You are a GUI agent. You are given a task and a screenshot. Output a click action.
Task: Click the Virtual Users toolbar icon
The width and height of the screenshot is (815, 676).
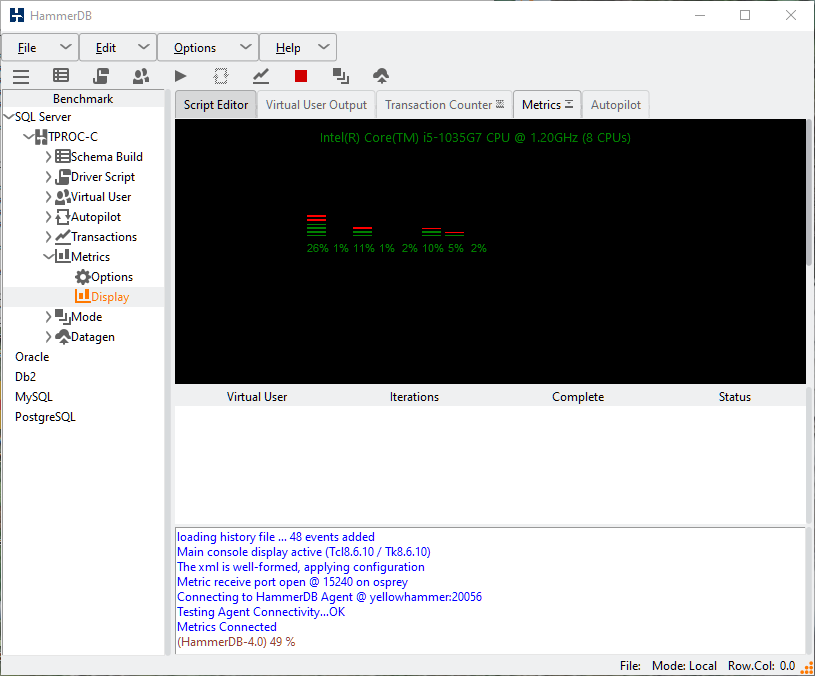click(x=141, y=76)
